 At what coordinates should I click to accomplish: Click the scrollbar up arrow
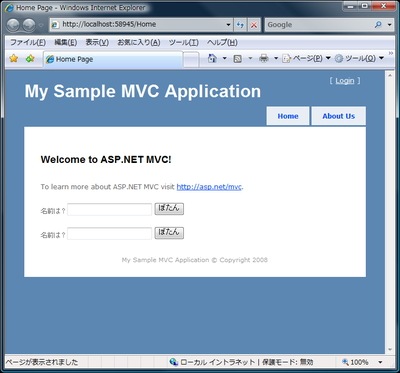[390, 75]
